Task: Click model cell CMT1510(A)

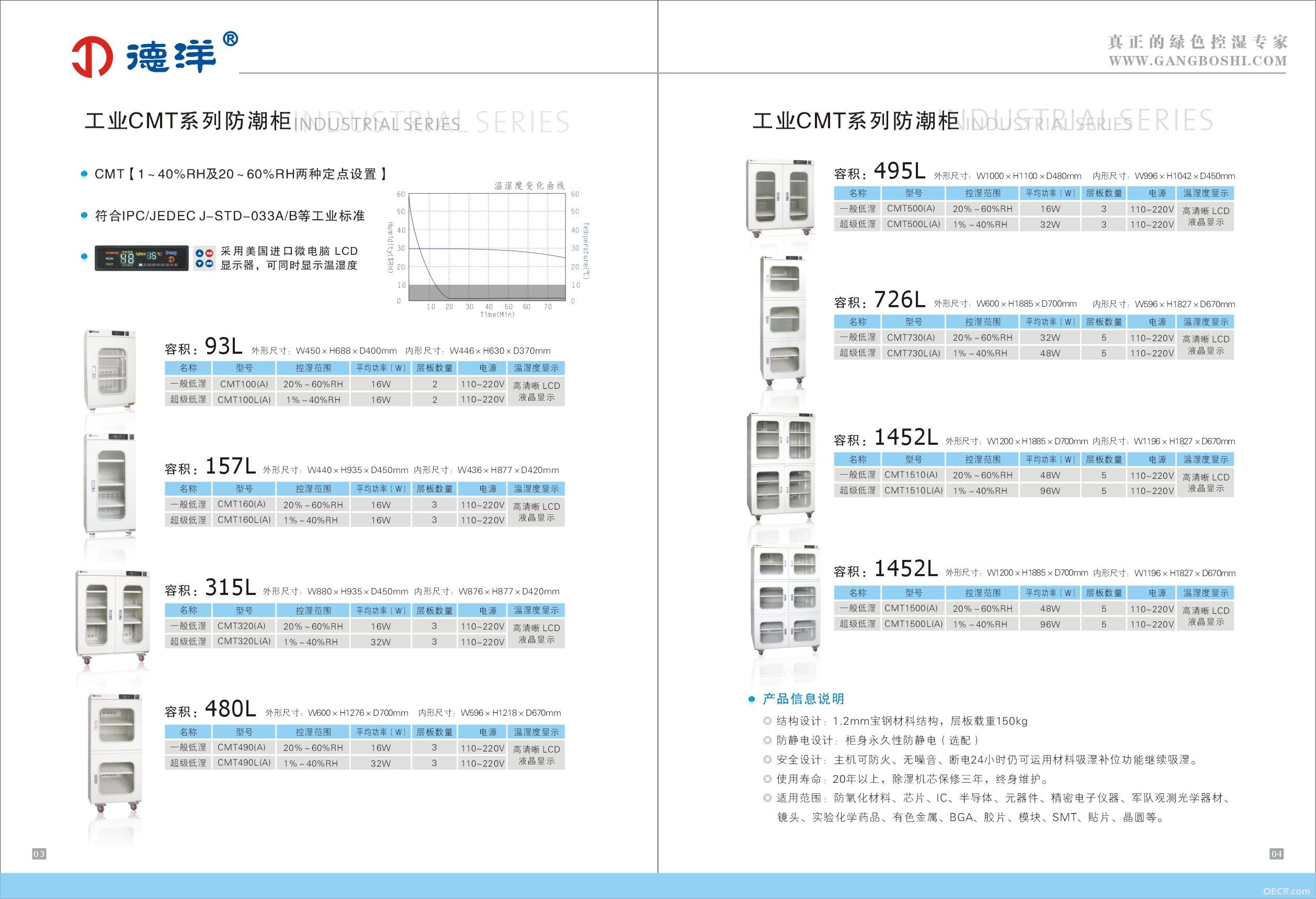Action: point(913,475)
